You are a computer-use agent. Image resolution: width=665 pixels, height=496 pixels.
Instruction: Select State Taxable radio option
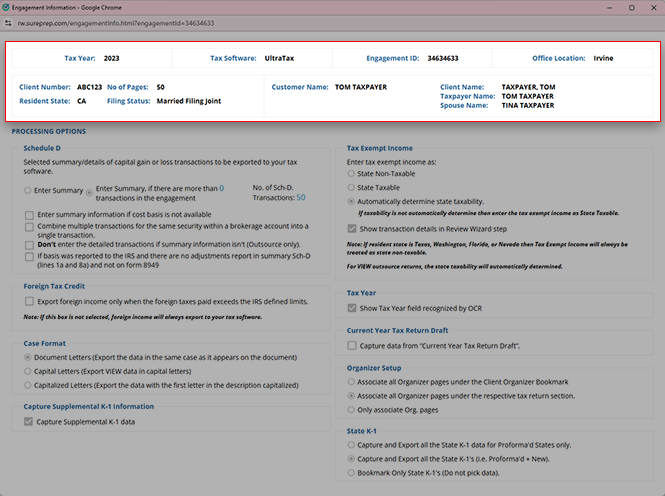point(351,187)
